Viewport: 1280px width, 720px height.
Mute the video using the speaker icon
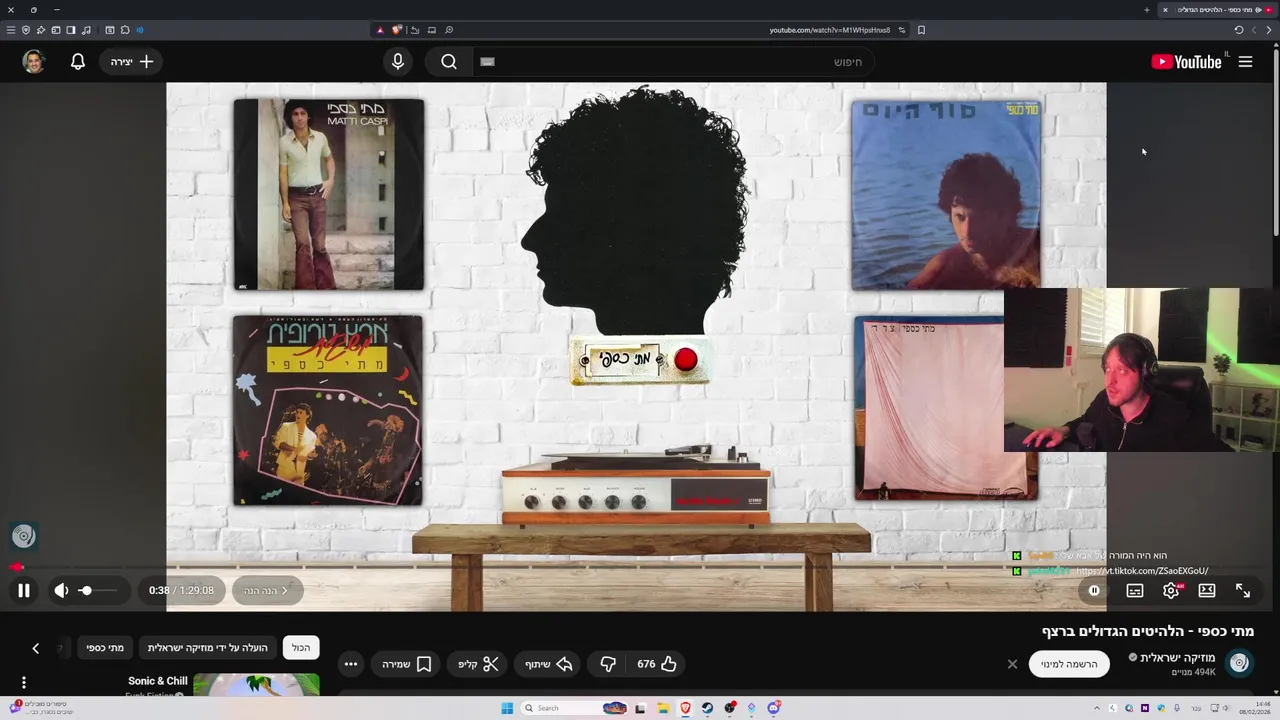pyautogui.click(x=61, y=591)
